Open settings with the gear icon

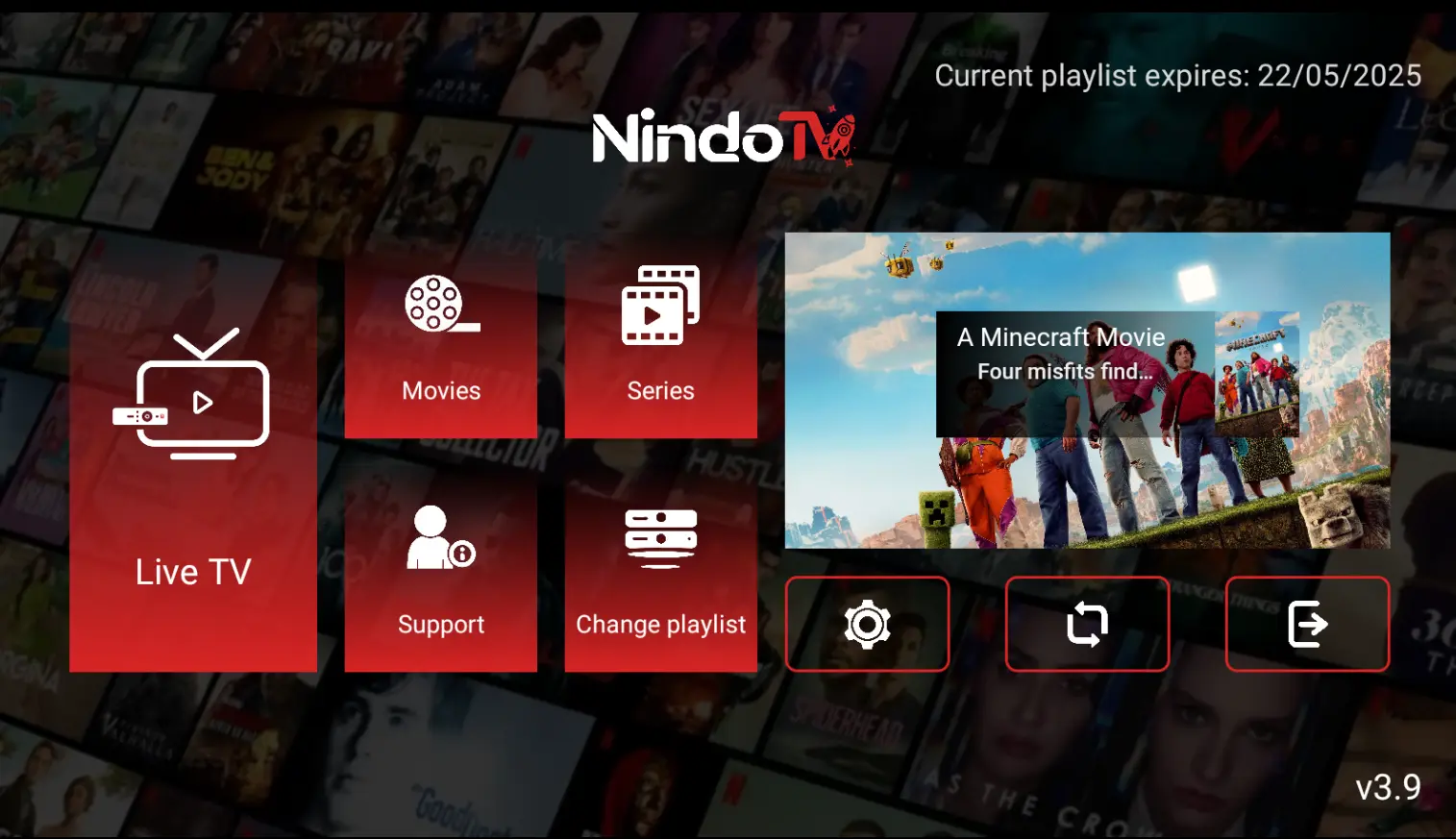(x=867, y=624)
